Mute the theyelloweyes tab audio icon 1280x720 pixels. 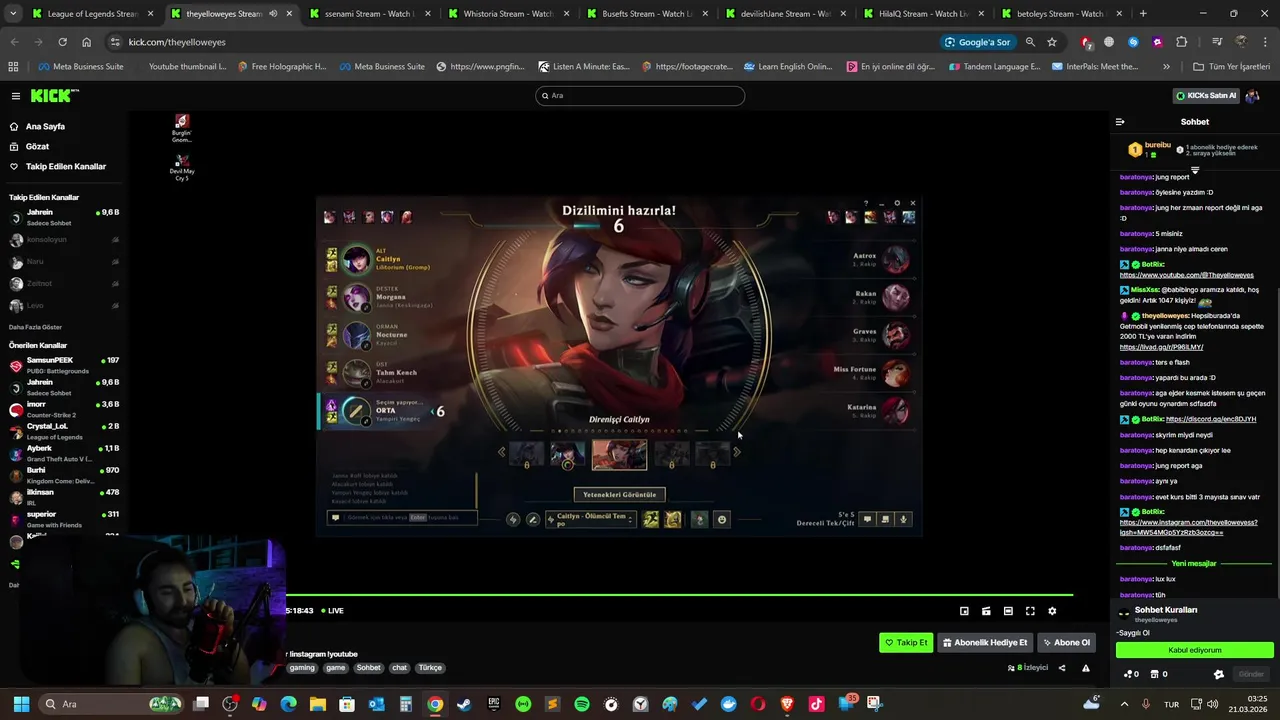272,14
